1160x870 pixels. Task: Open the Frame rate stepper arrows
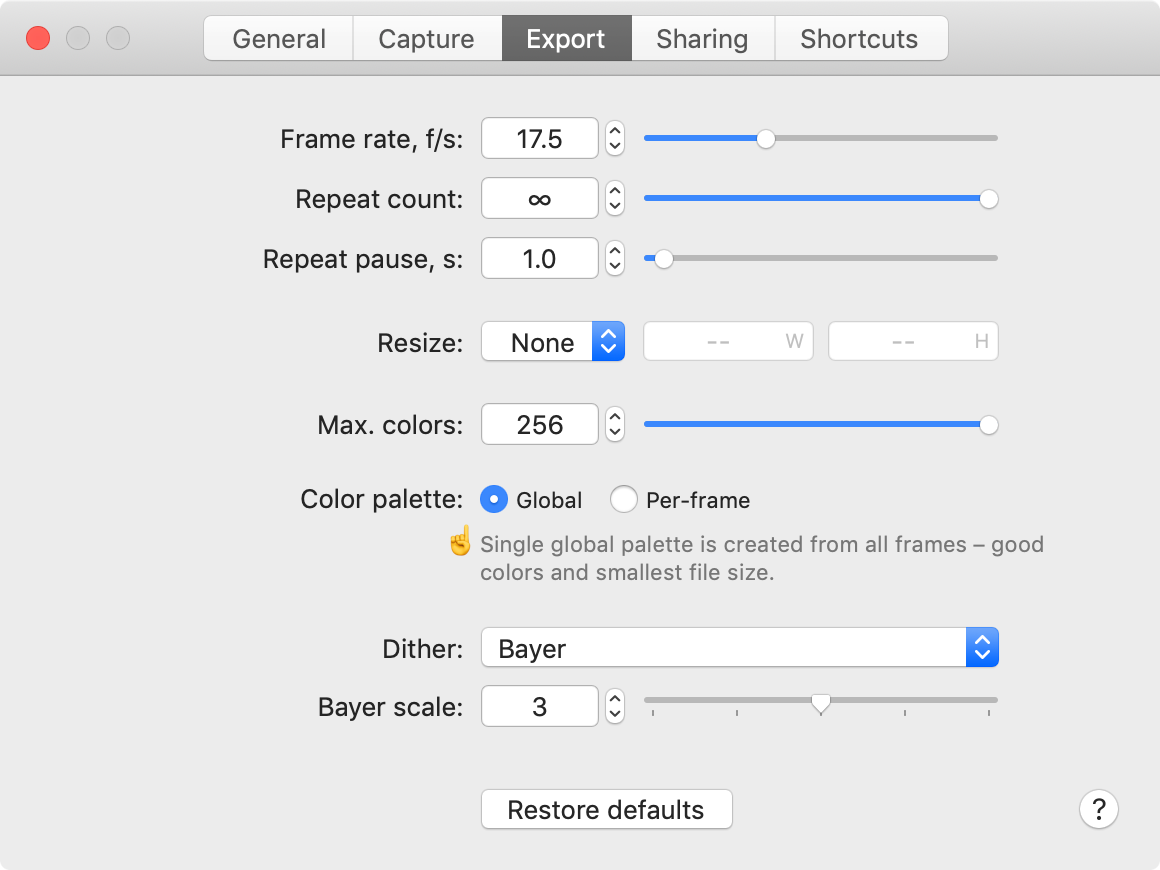point(615,139)
